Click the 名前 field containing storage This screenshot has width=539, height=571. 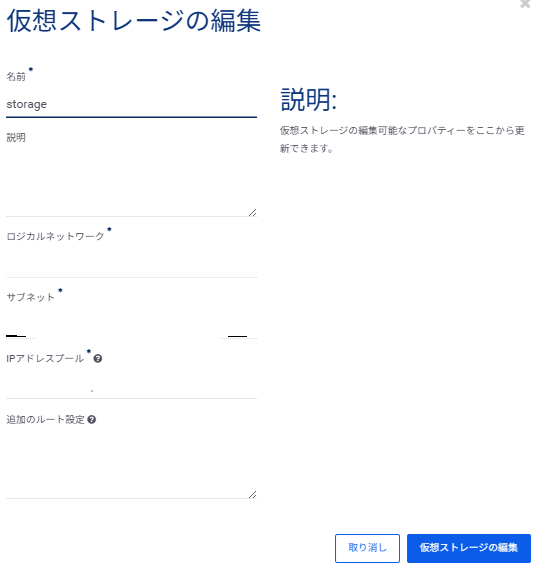pos(131,105)
